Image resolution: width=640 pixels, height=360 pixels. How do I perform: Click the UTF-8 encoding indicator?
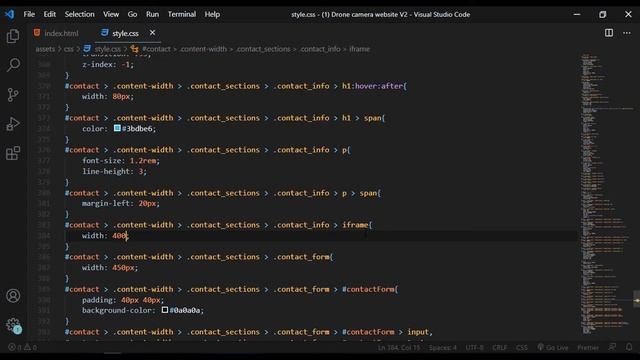474,347
